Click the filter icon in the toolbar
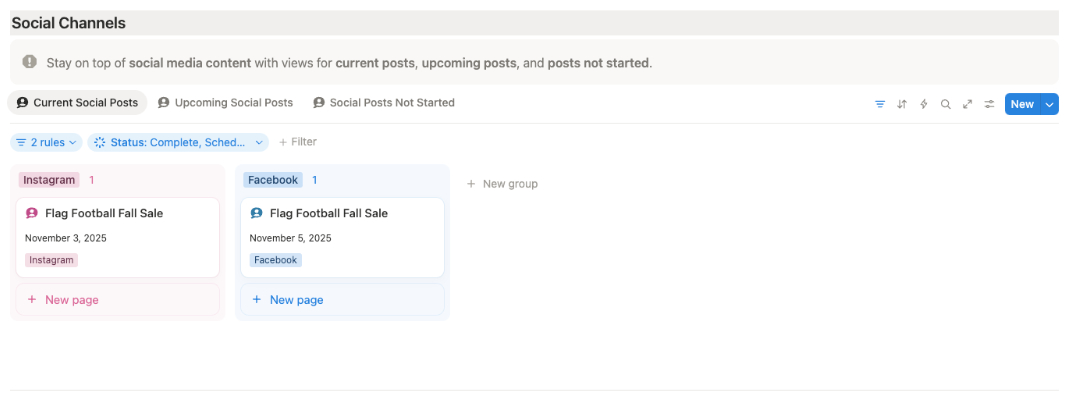This screenshot has width=1080, height=409. click(x=880, y=104)
